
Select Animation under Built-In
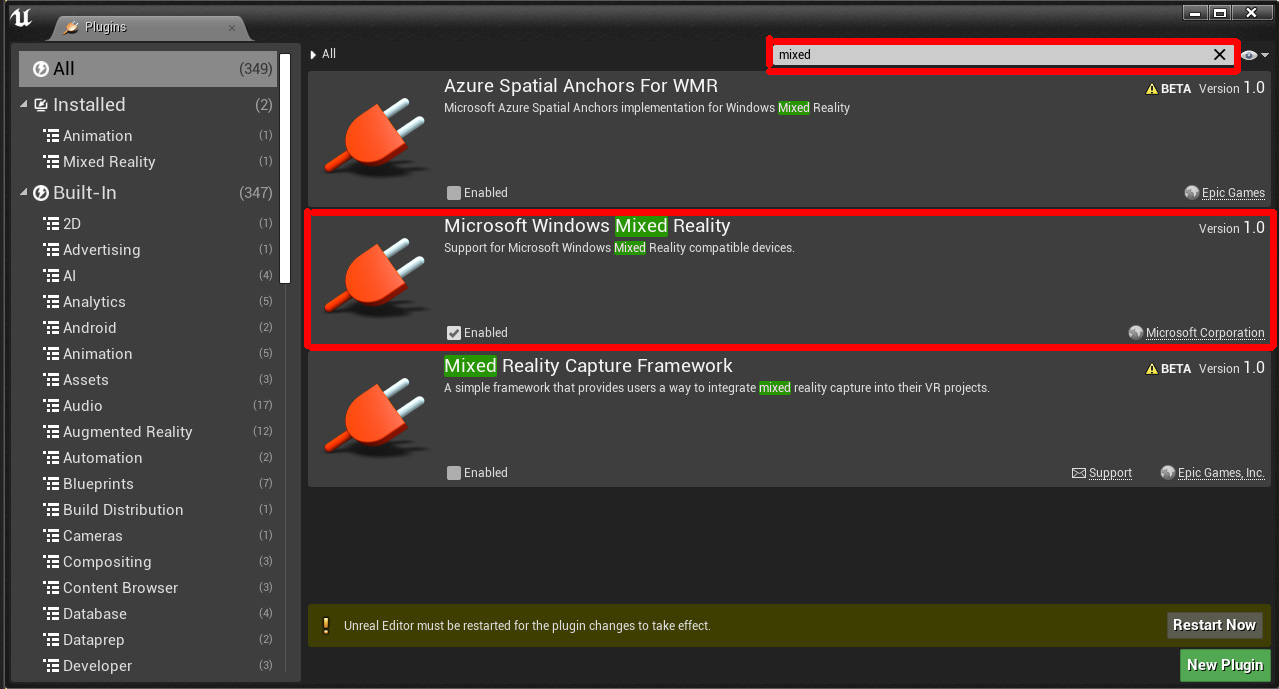[x=148, y=354]
